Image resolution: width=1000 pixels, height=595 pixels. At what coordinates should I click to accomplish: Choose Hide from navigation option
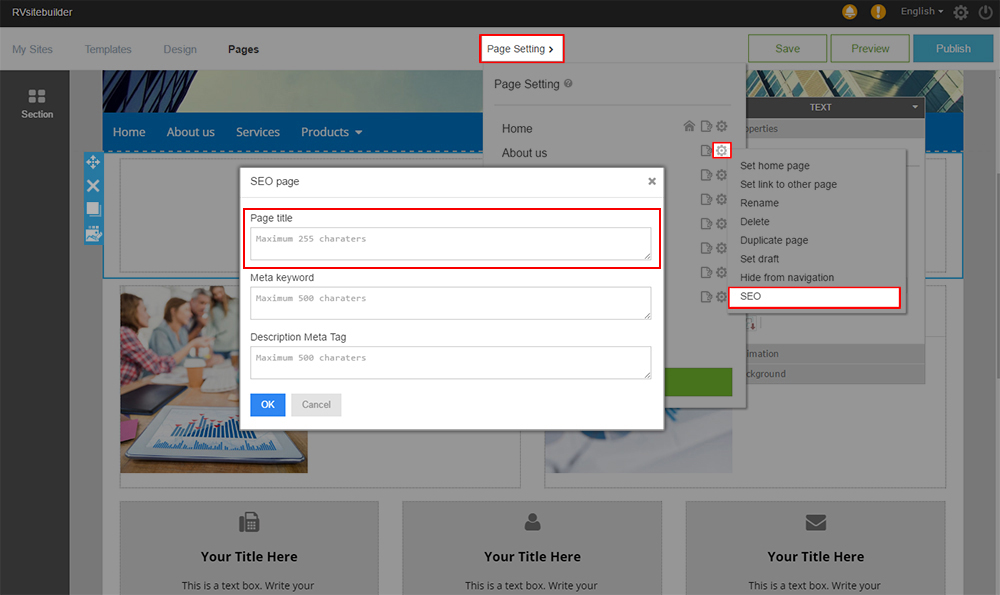point(786,277)
